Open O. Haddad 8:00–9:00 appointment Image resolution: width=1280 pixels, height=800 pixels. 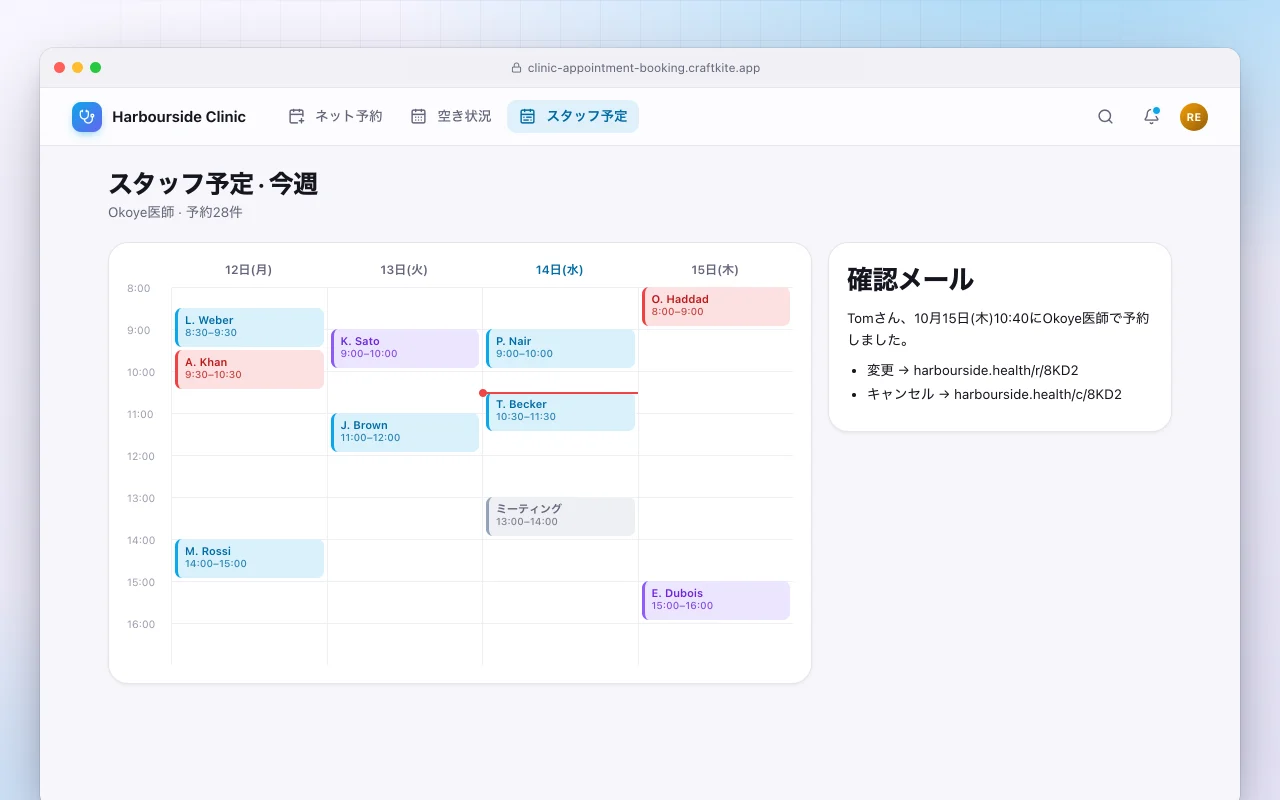tap(716, 306)
